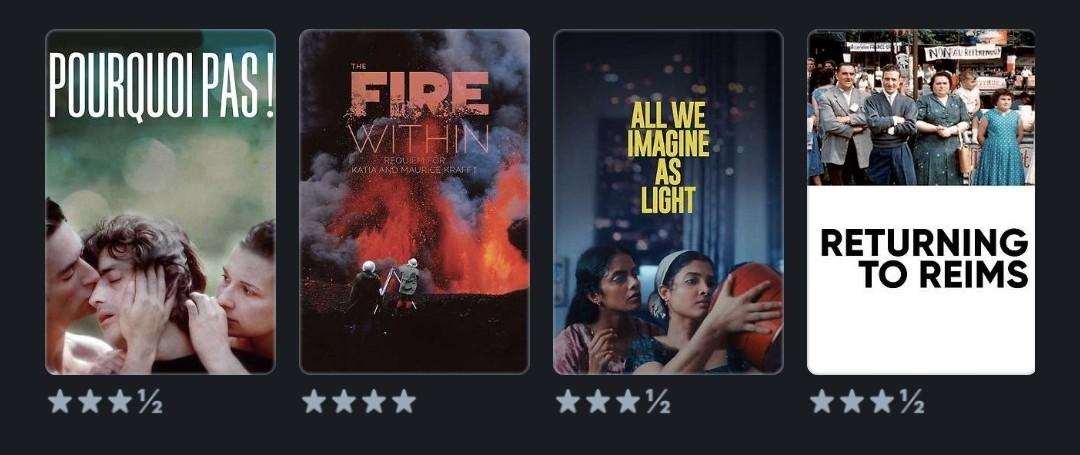1080x455 pixels.
Task: Click first star under Pourquoi Pas !
Action: click(60, 401)
